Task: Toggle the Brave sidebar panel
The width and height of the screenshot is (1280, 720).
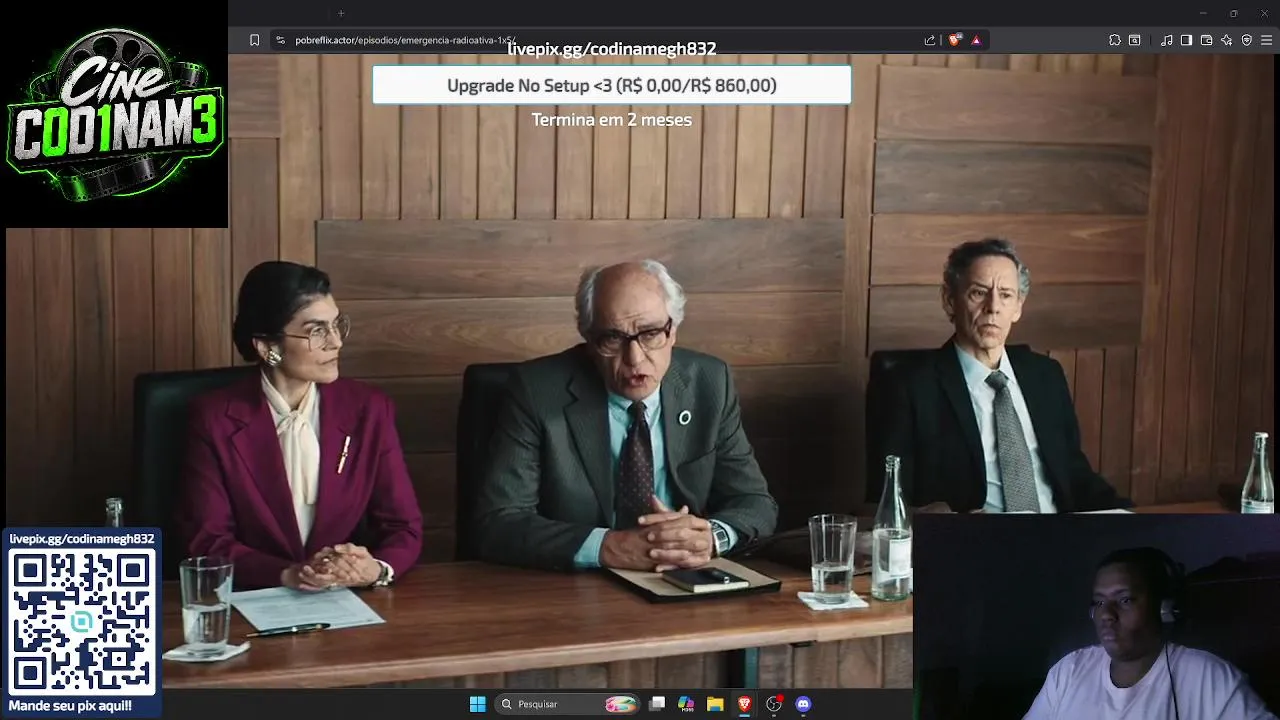Action: point(1186,40)
